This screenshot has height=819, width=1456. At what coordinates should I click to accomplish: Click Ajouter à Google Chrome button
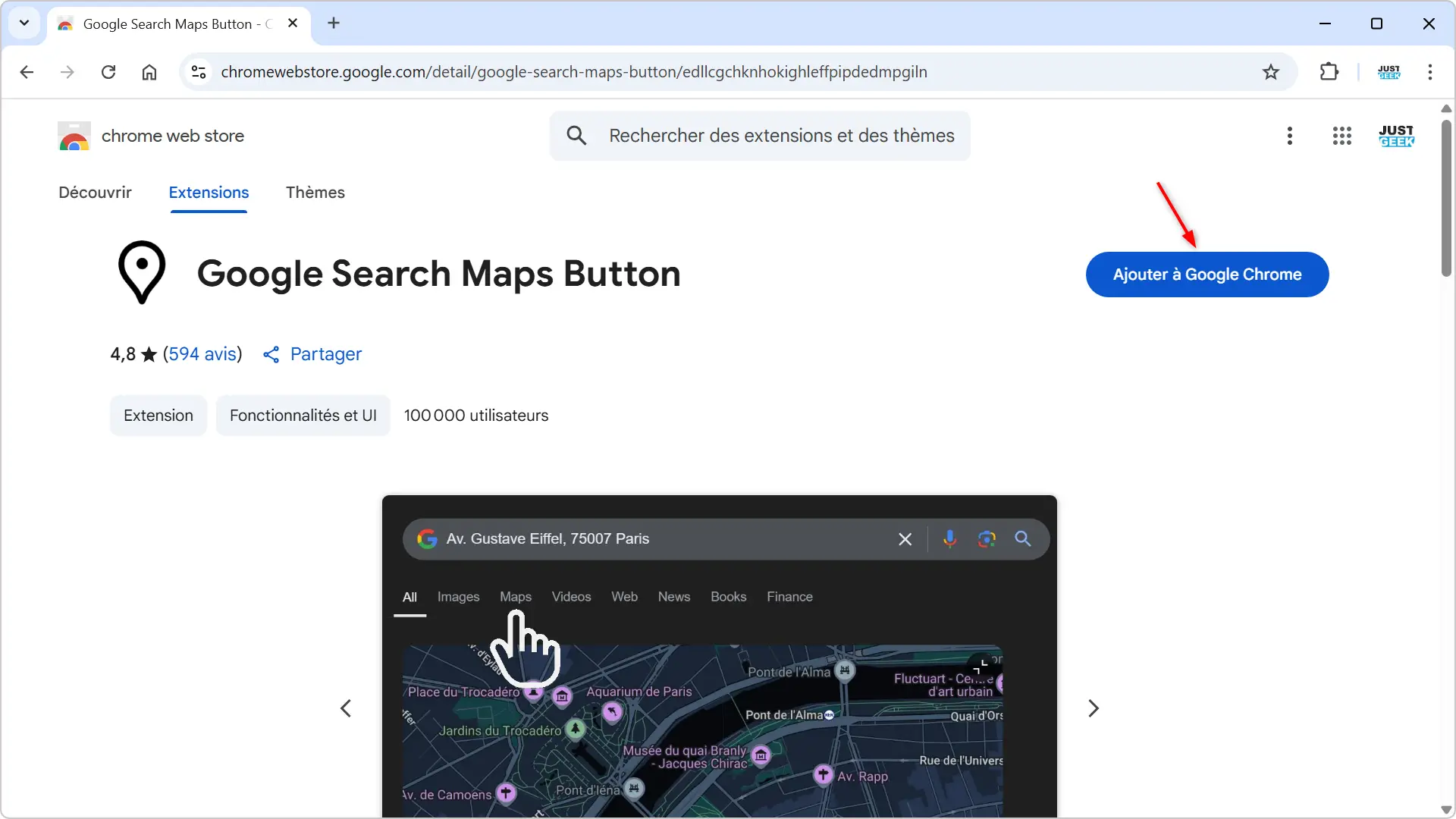(x=1207, y=275)
